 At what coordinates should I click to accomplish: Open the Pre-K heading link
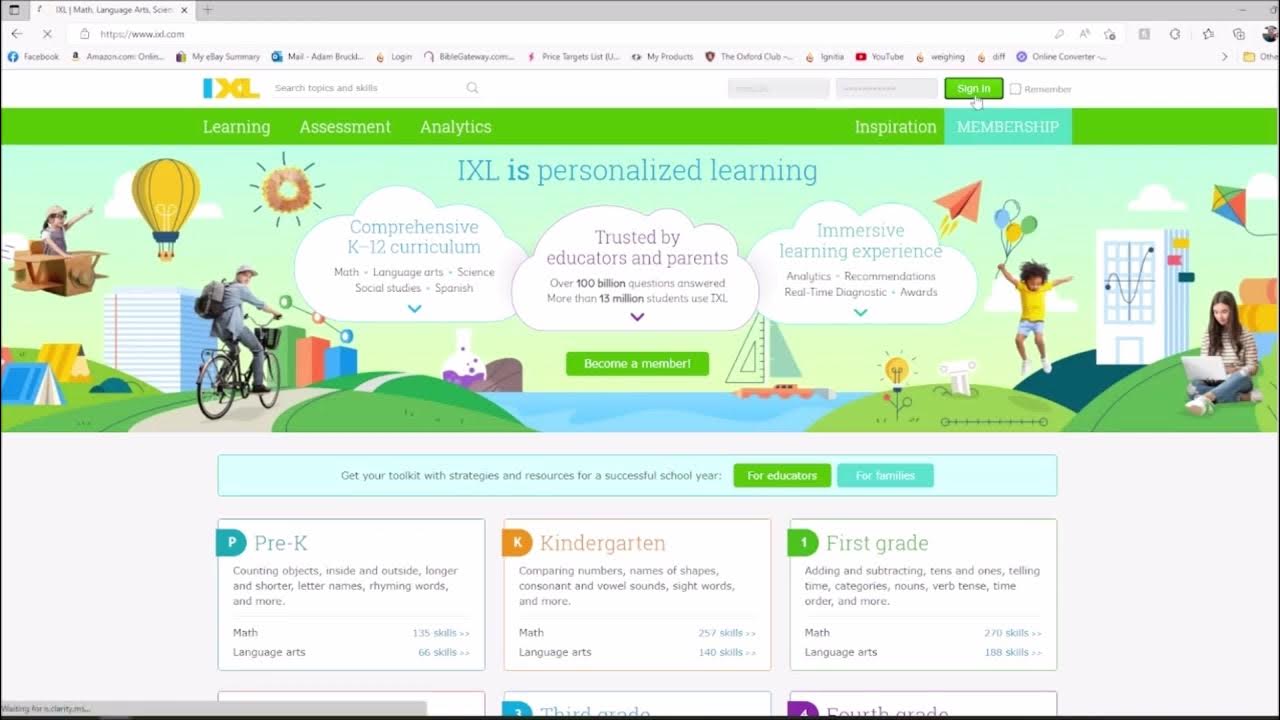[281, 543]
